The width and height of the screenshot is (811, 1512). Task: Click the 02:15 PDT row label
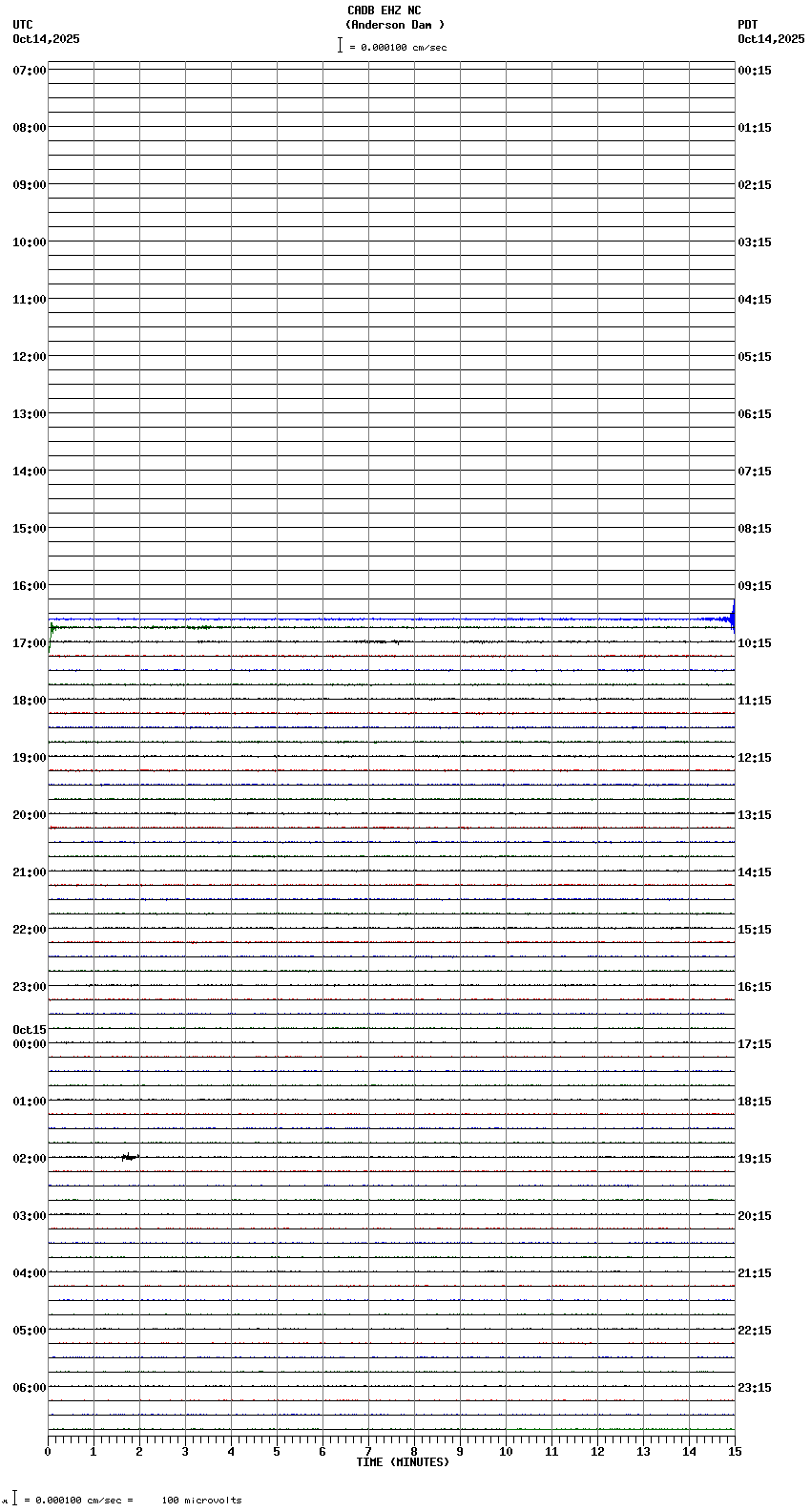click(x=755, y=185)
